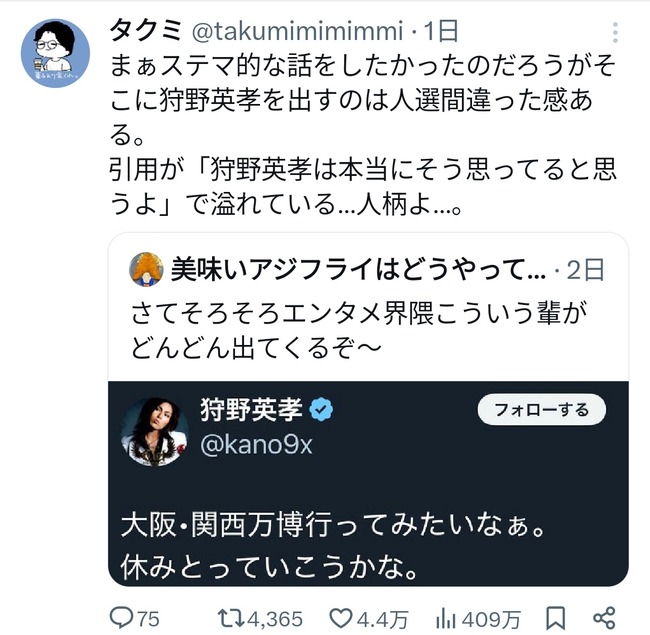Open 狩野英孝's profile picture
This screenshot has height=635, width=650.
coord(155,430)
